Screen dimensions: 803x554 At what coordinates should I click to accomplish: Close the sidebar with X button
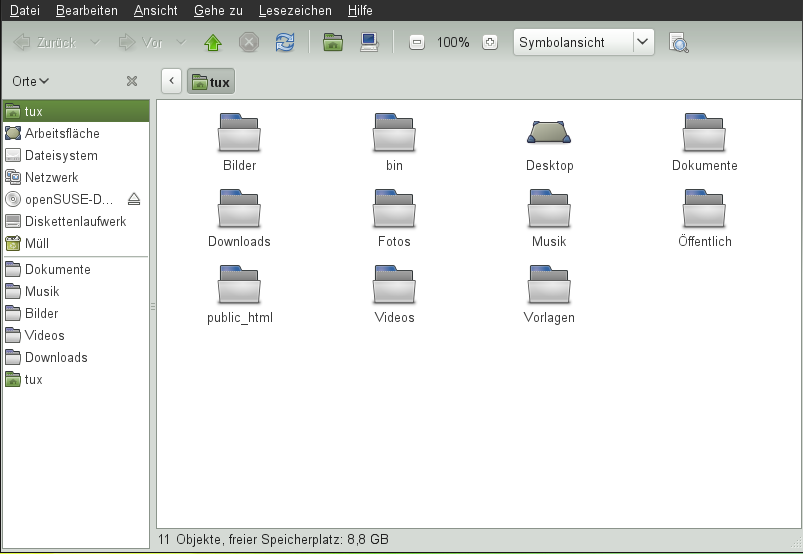tap(131, 81)
